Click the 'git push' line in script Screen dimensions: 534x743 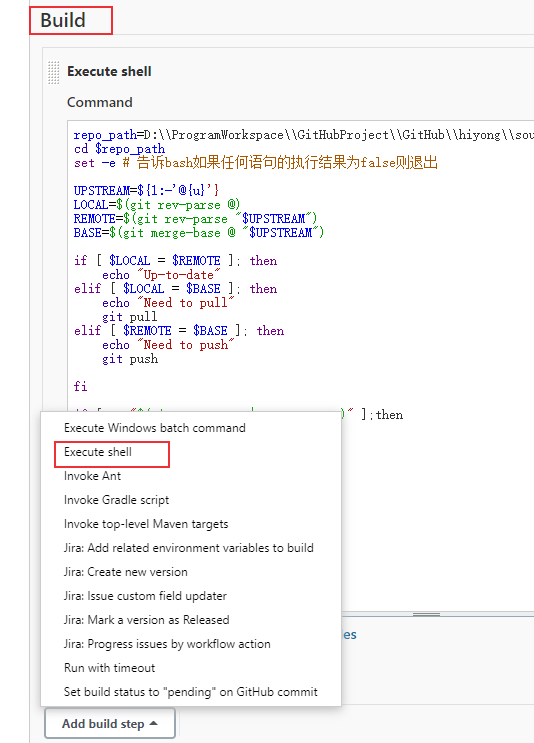click(x=130, y=359)
